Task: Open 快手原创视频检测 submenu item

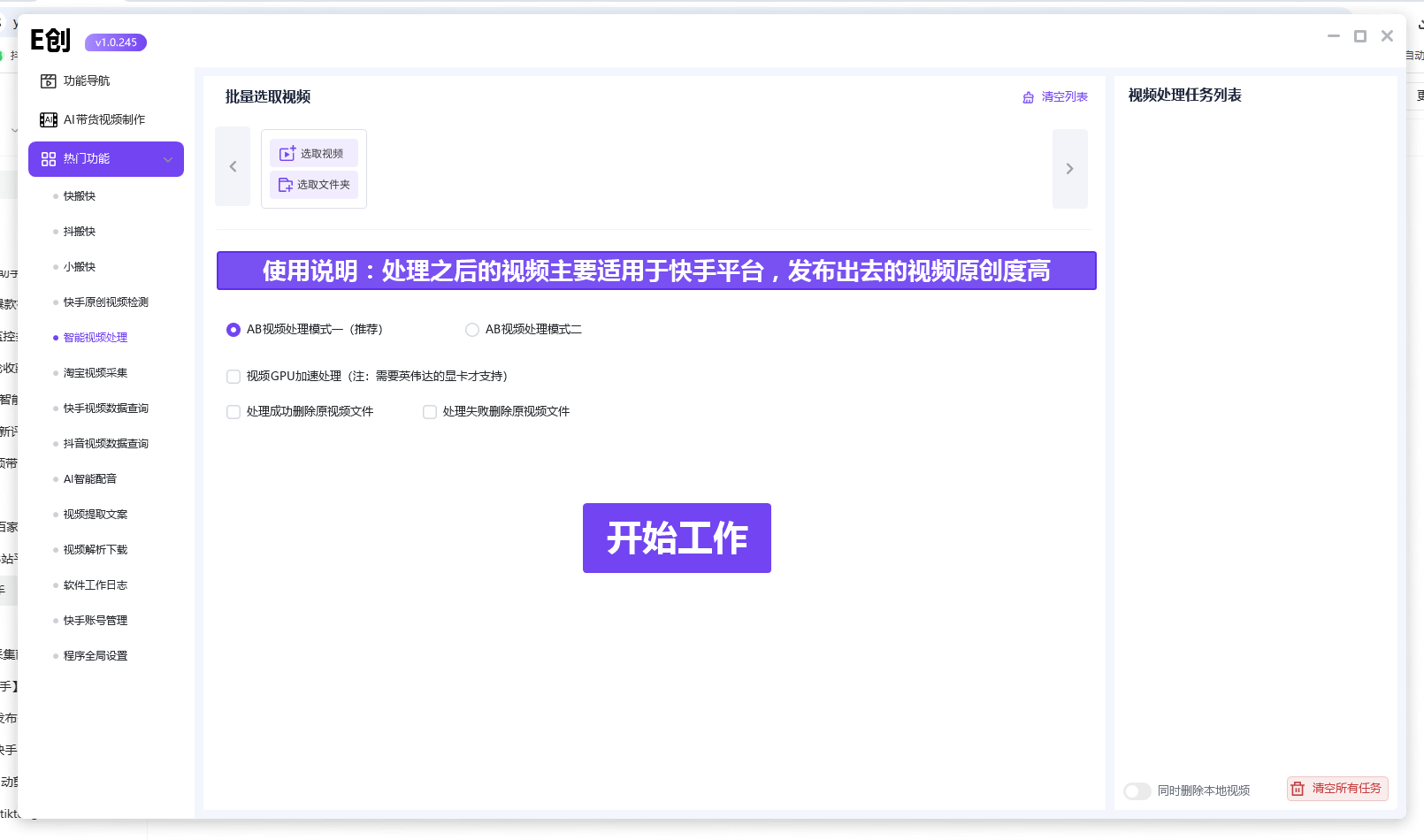Action: click(x=106, y=302)
